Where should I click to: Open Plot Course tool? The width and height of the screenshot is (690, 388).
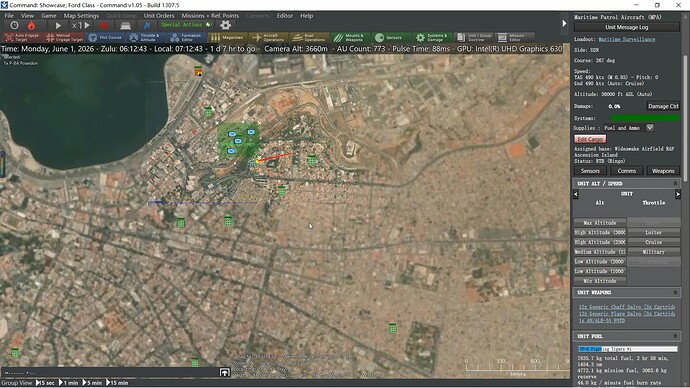pos(105,37)
